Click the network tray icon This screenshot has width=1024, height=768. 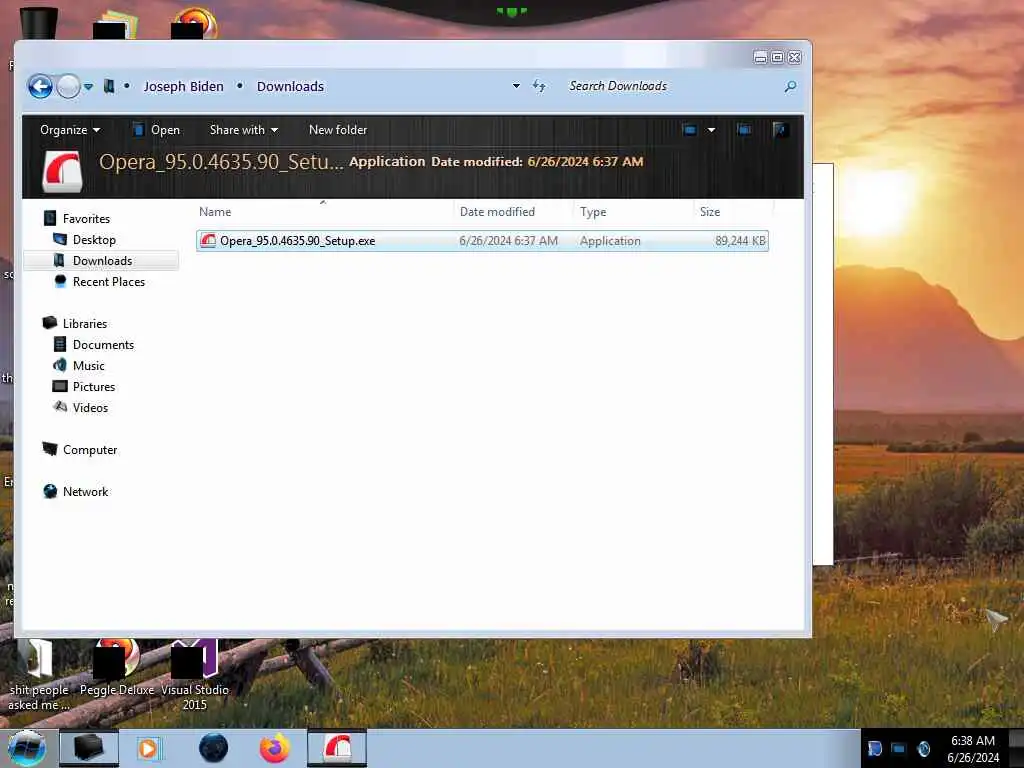[x=899, y=748]
